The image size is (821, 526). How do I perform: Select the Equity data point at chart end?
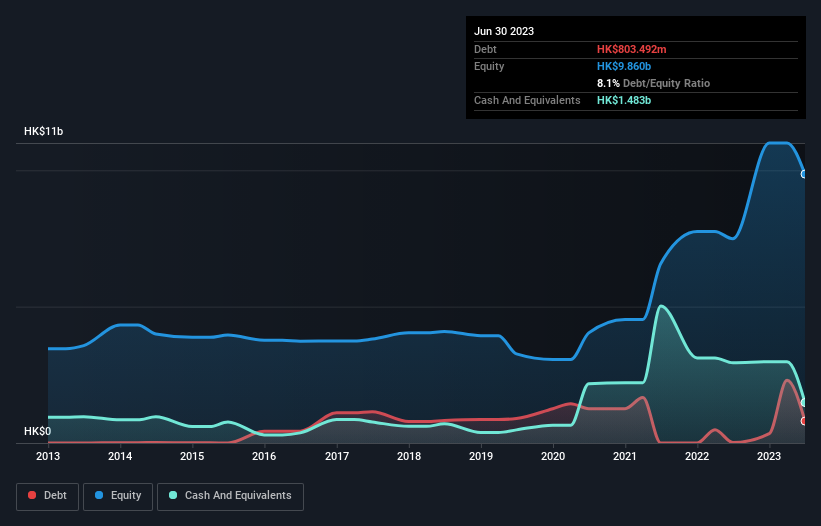[804, 174]
